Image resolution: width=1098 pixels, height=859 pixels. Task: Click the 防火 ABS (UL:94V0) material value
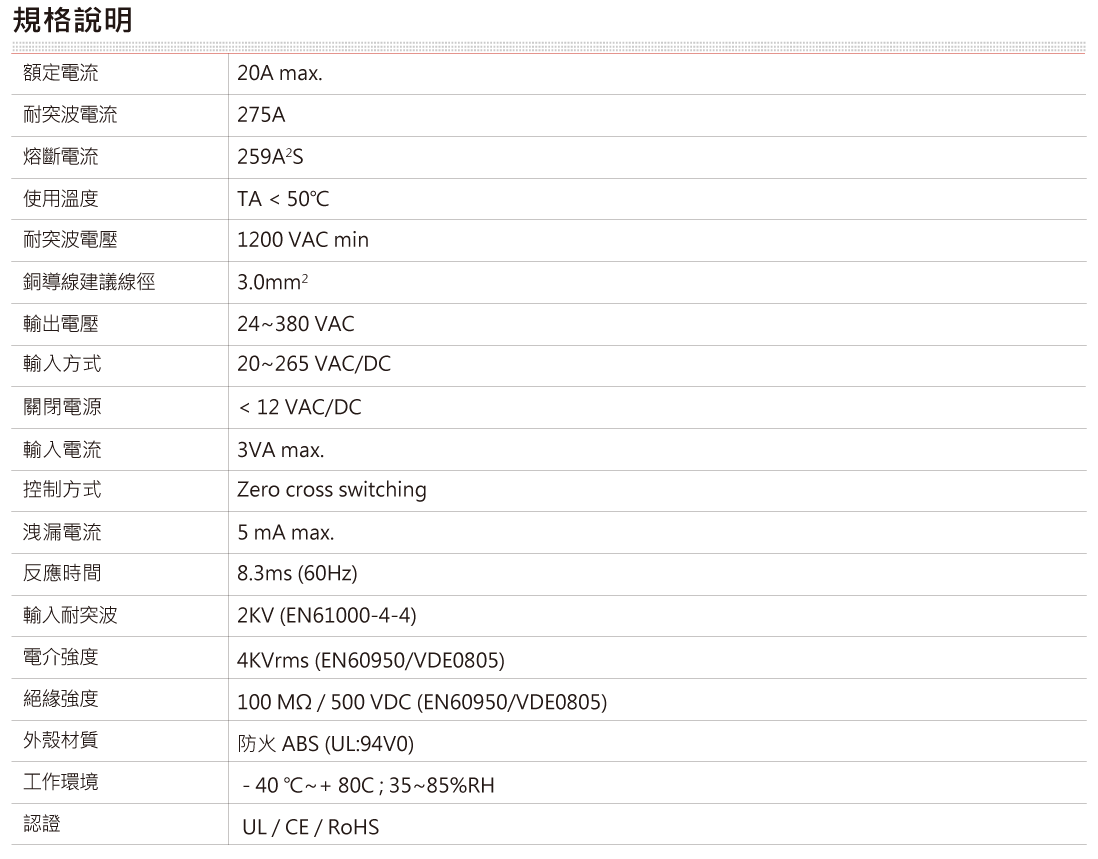(x=326, y=744)
